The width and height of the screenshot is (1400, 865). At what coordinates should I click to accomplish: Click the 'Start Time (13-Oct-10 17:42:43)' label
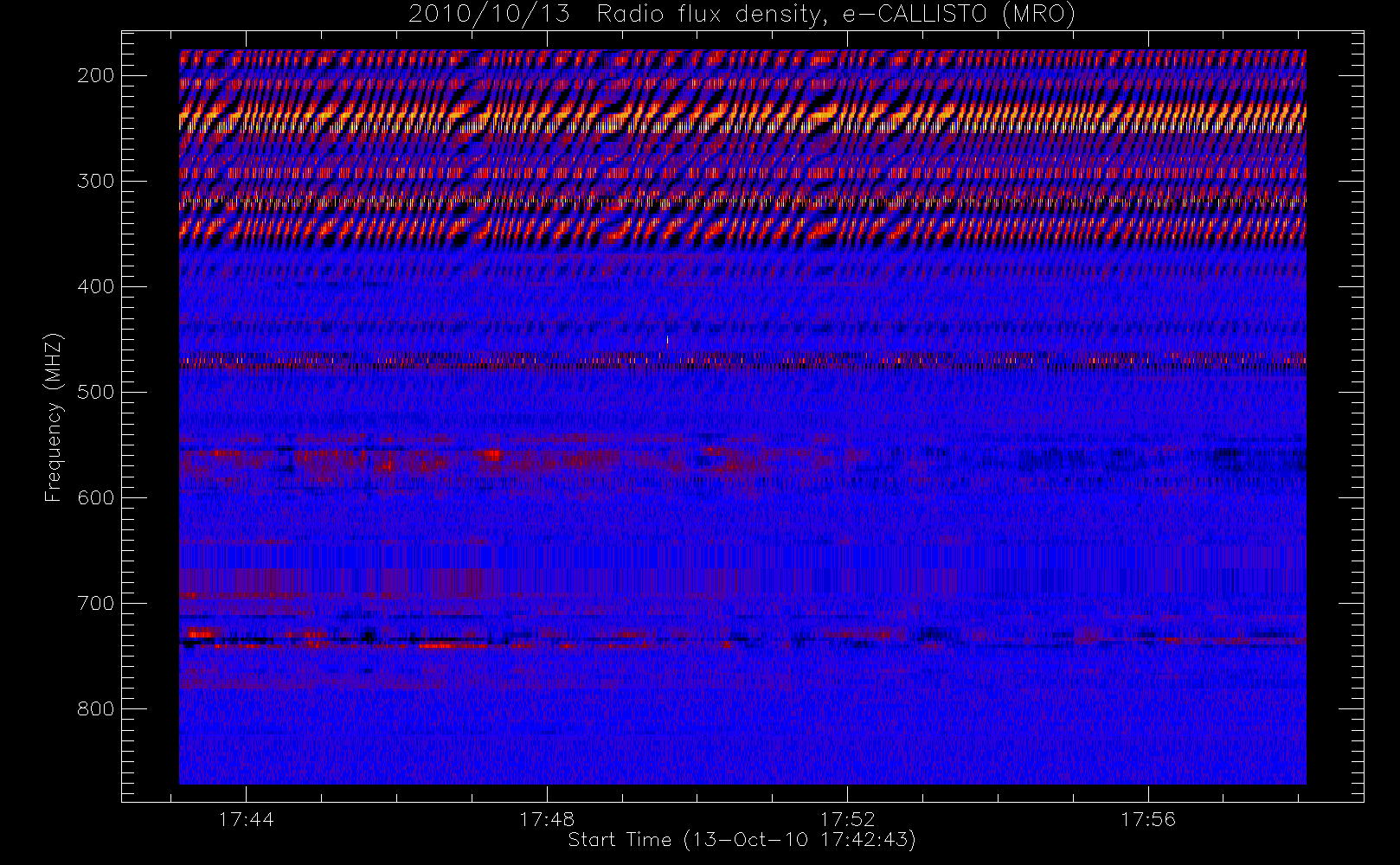(742, 840)
